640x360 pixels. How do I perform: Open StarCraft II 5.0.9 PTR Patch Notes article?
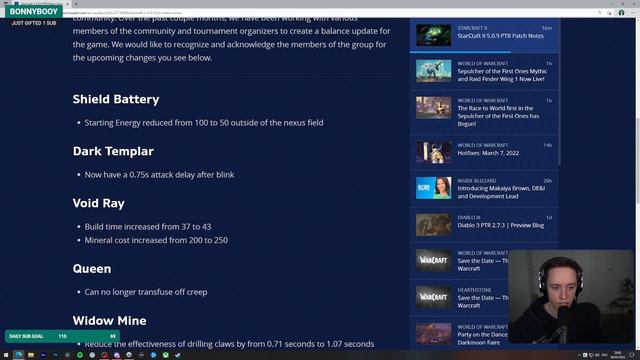[500, 36]
